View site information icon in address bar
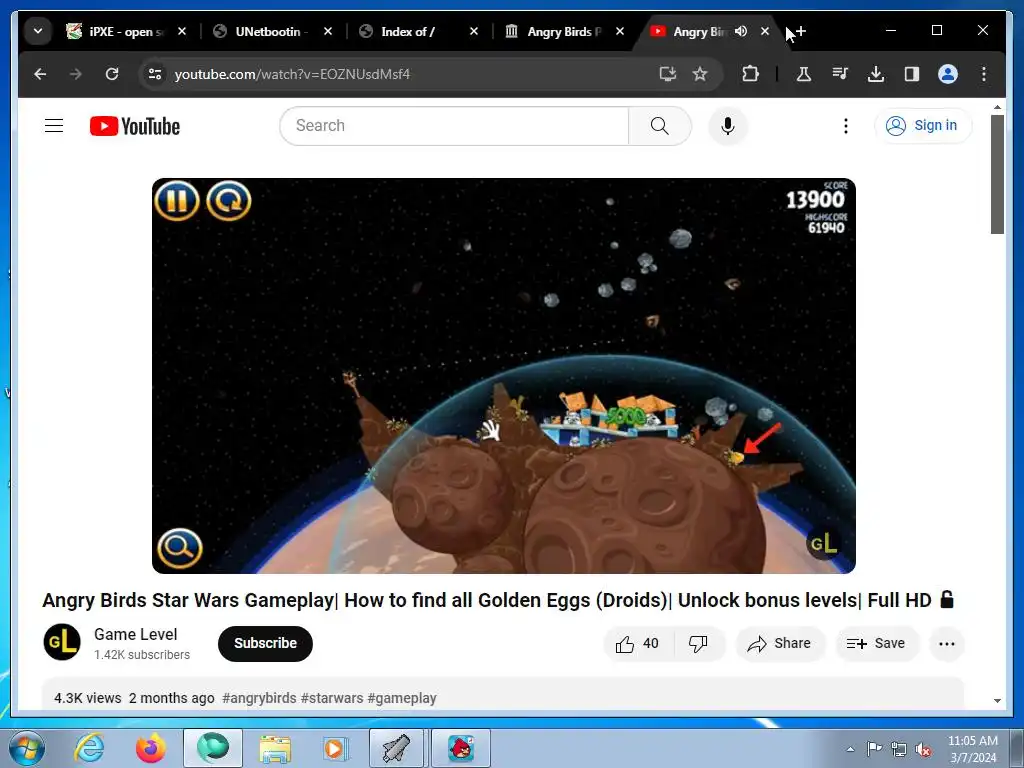This screenshot has height=768, width=1024. click(x=155, y=74)
